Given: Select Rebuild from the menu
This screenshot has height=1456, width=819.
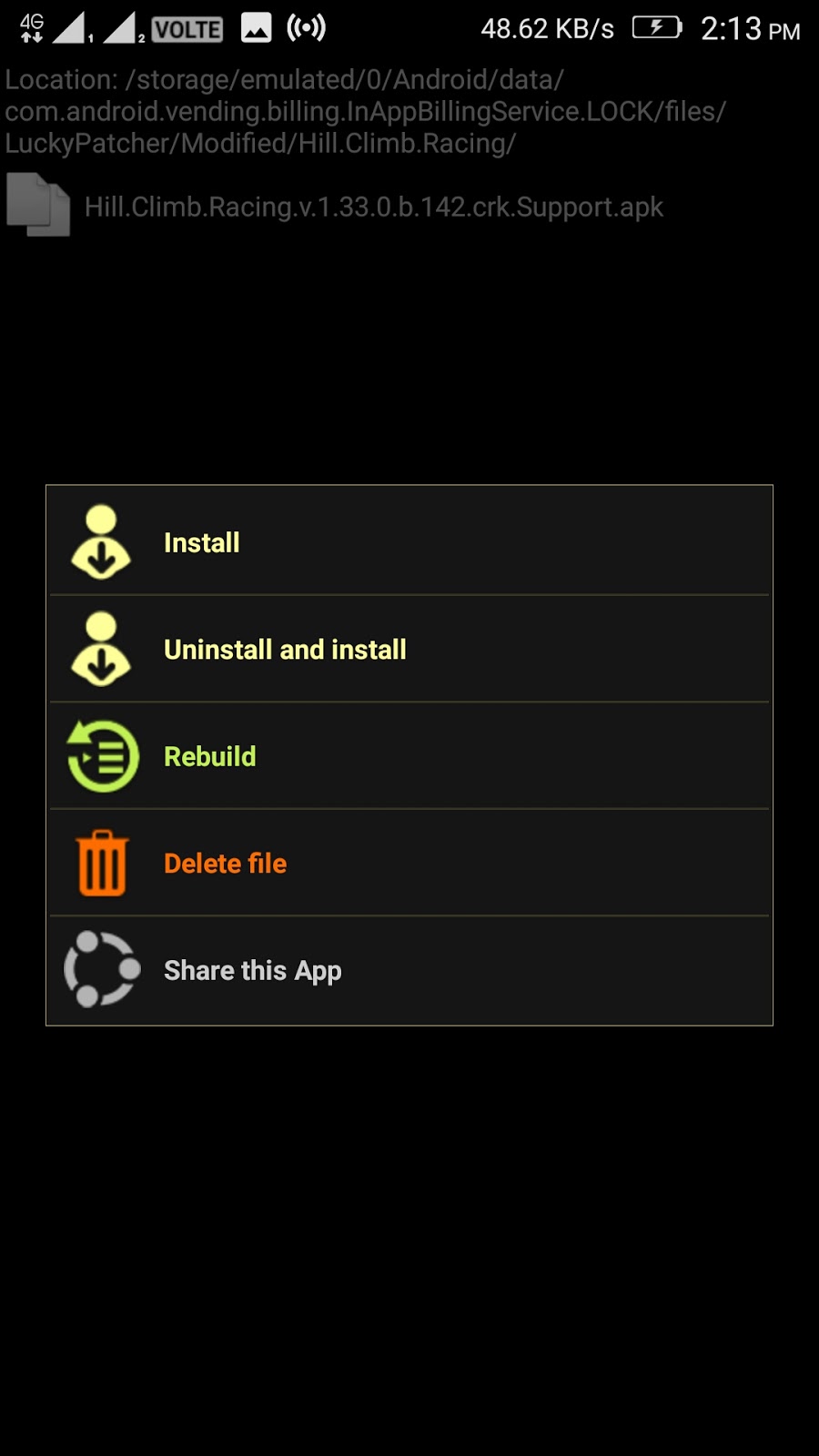Looking at the screenshot, I should pos(409,756).
